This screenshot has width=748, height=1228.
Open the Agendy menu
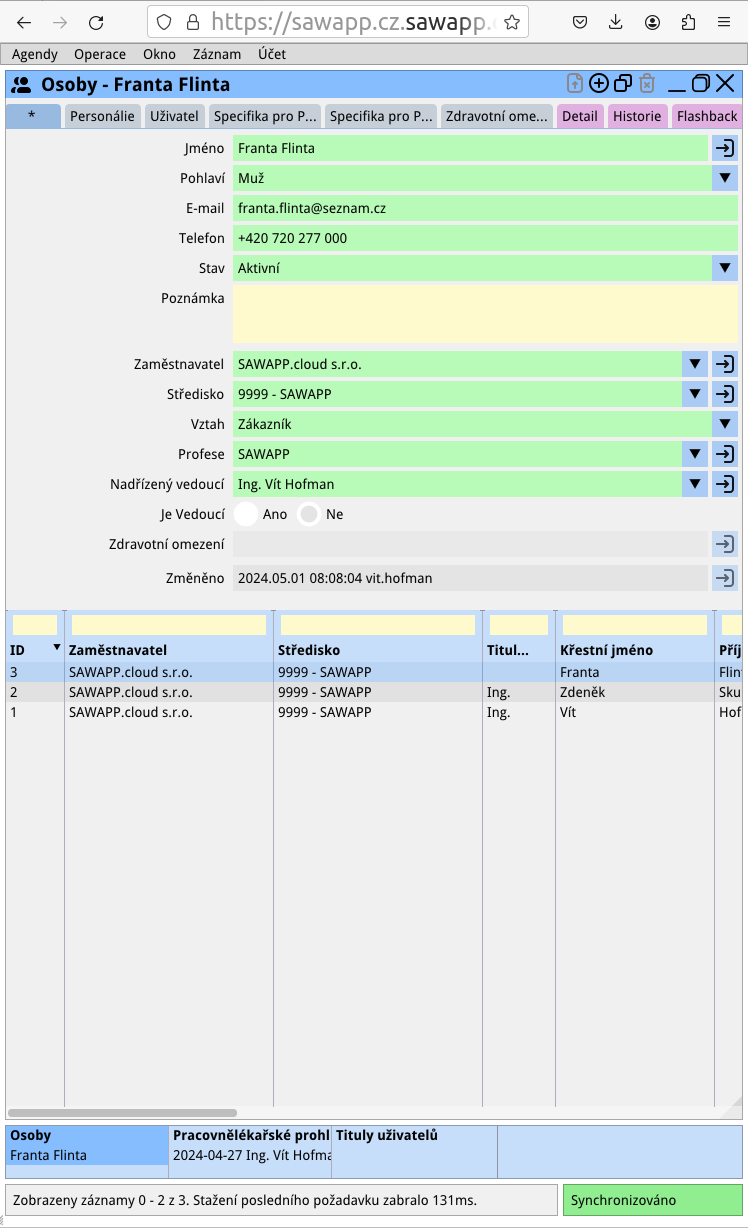tap(35, 54)
